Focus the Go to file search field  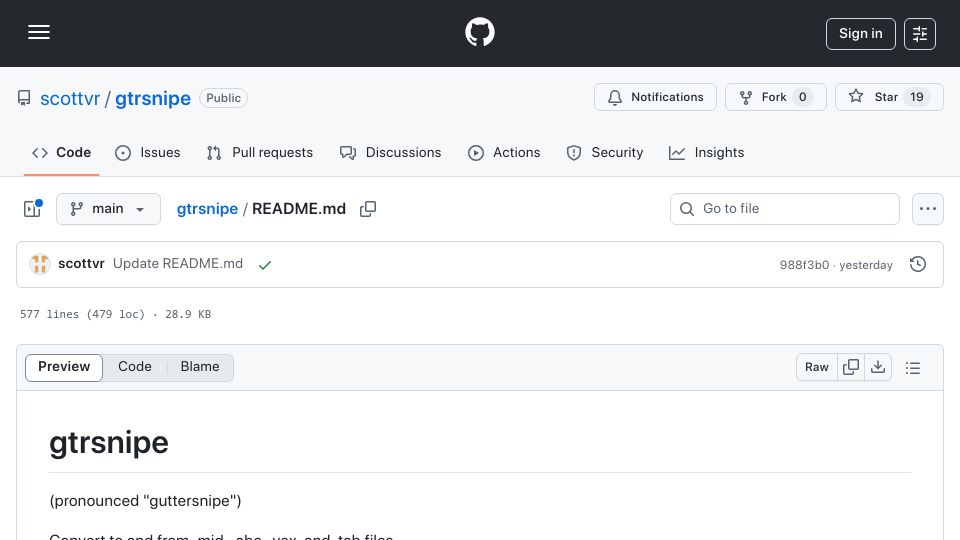[x=784, y=209]
